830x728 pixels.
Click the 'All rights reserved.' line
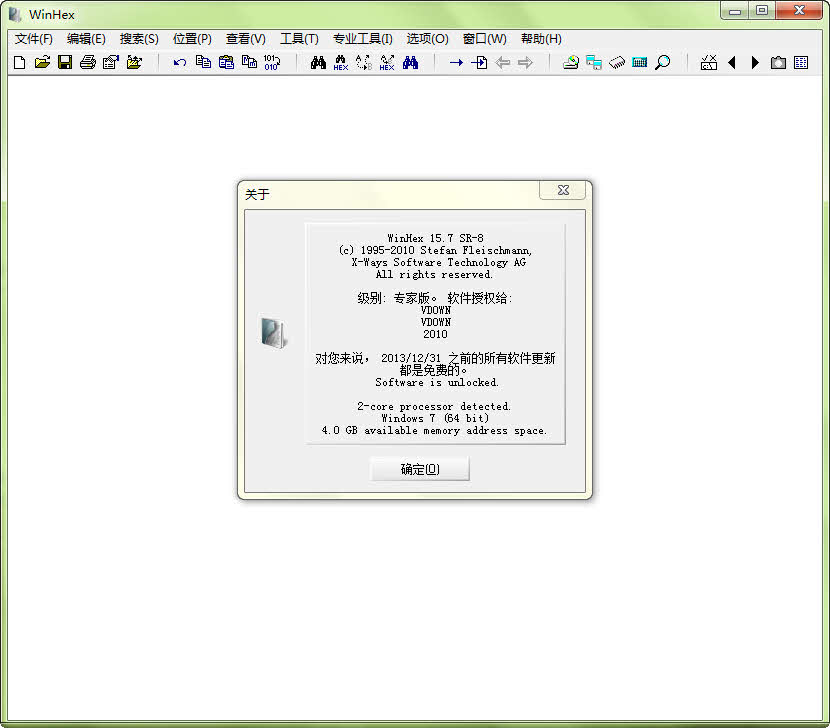click(x=434, y=275)
